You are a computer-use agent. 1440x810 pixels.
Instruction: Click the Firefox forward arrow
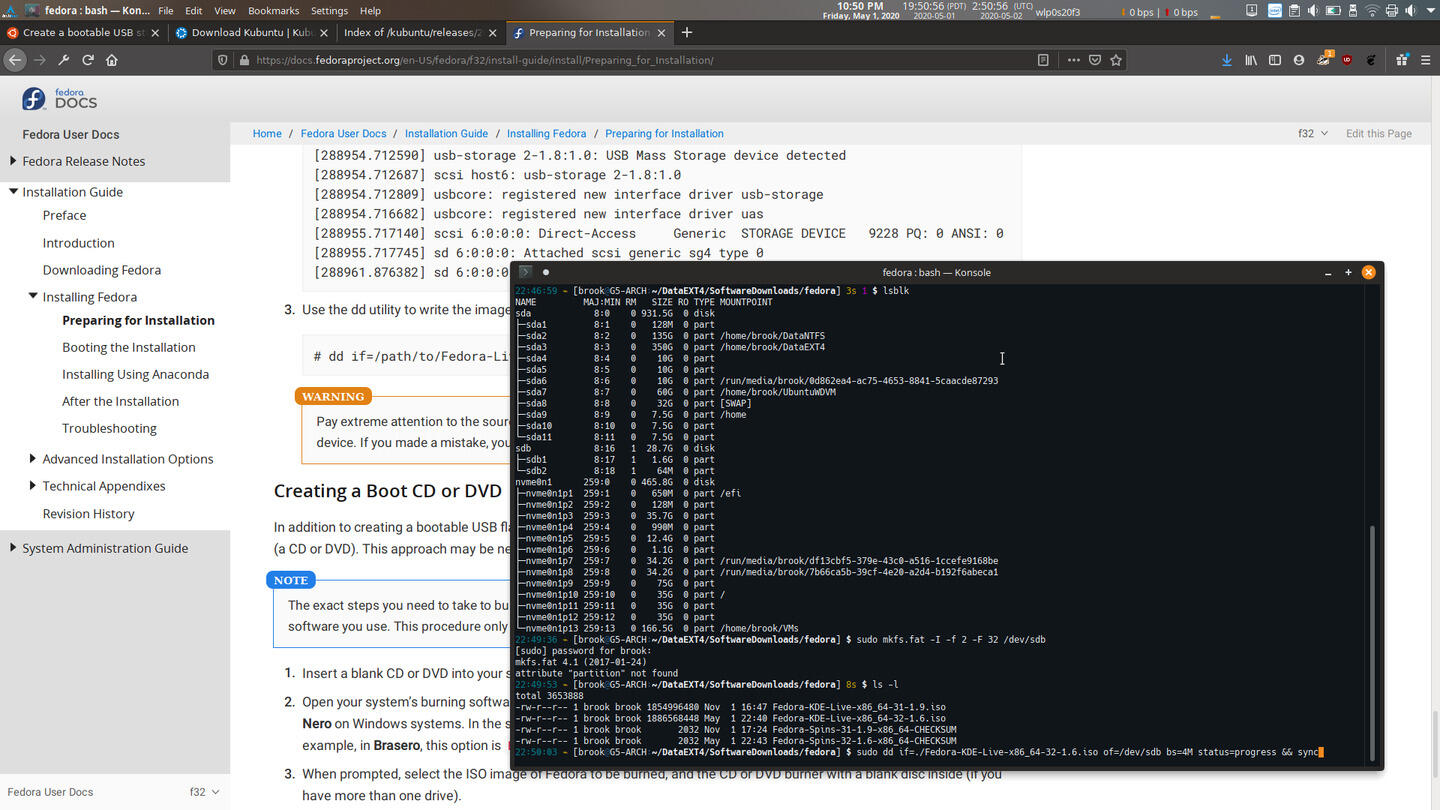(40, 60)
